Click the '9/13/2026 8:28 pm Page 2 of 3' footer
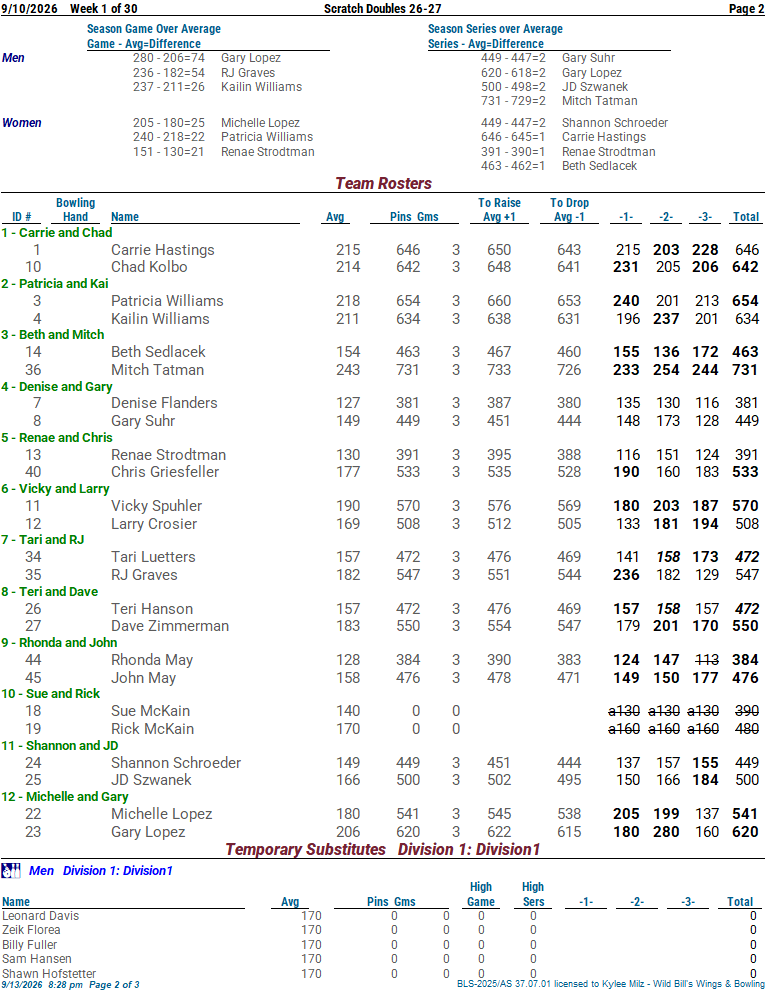Screen dimensions: 768x991 point(70,985)
